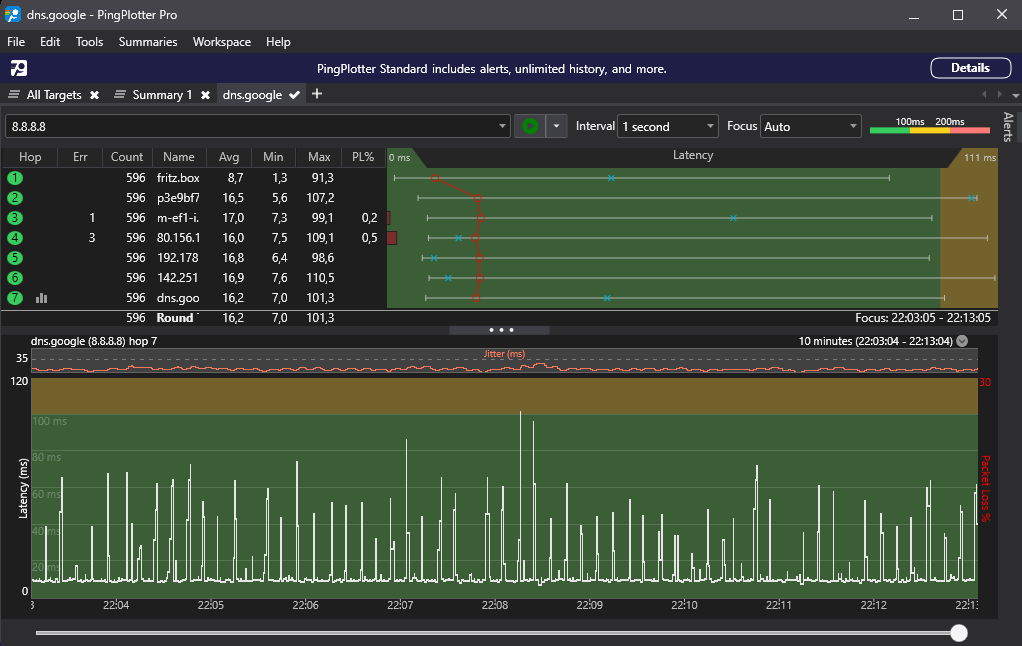Select the dns.google tab
Viewport: 1022px width, 646px height.
click(252, 95)
